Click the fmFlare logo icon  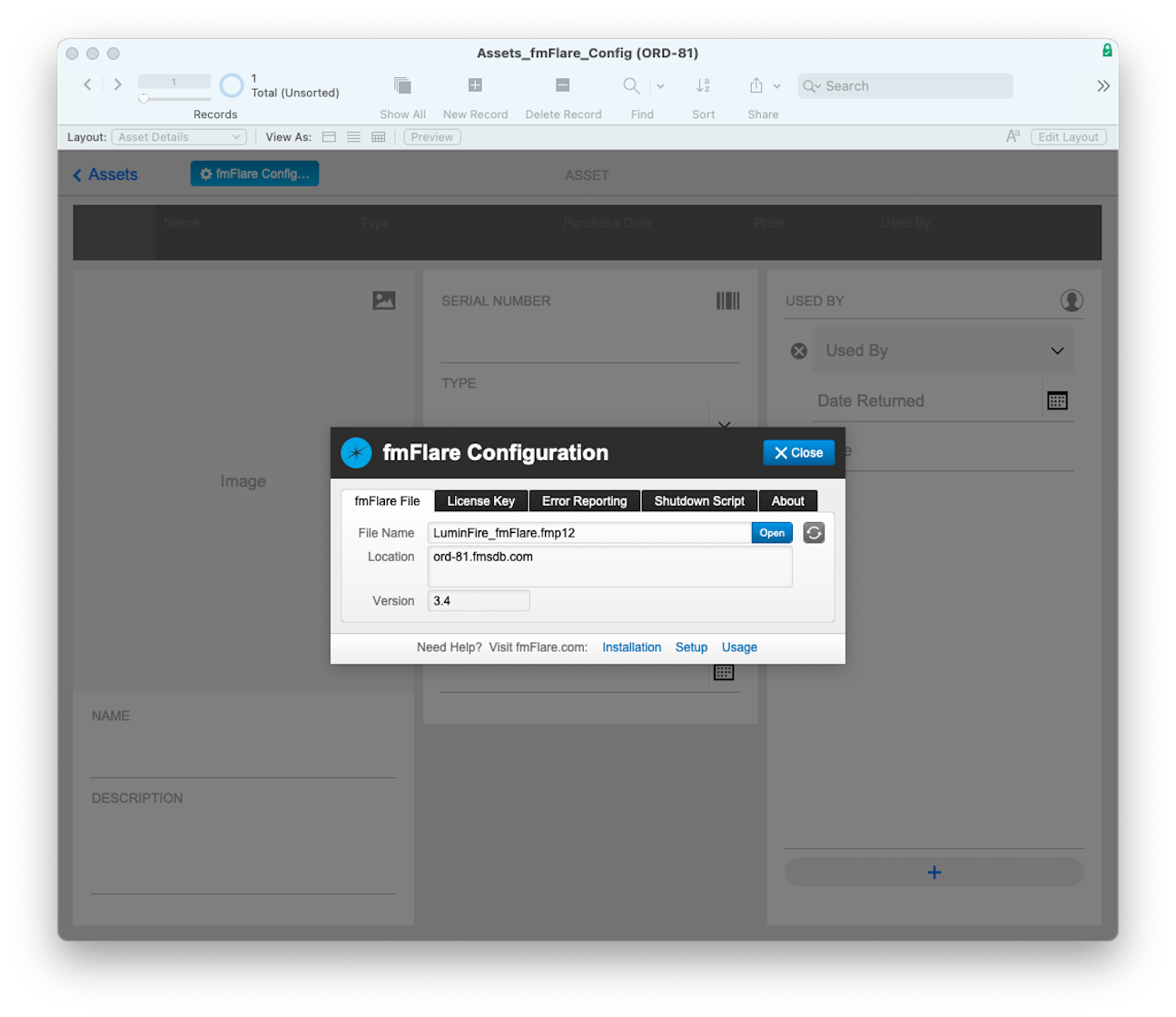pyautogui.click(x=356, y=452)
